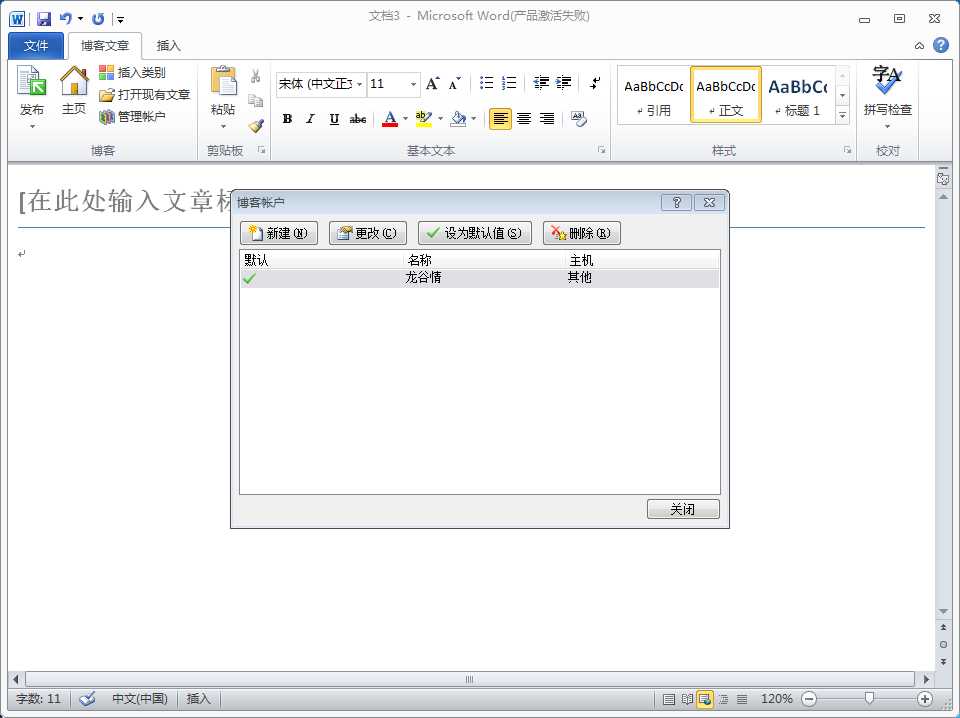Click Close (关闭) button in dialog
The width and height of the screenshot is (960, 718).
[x=683, y=509]
